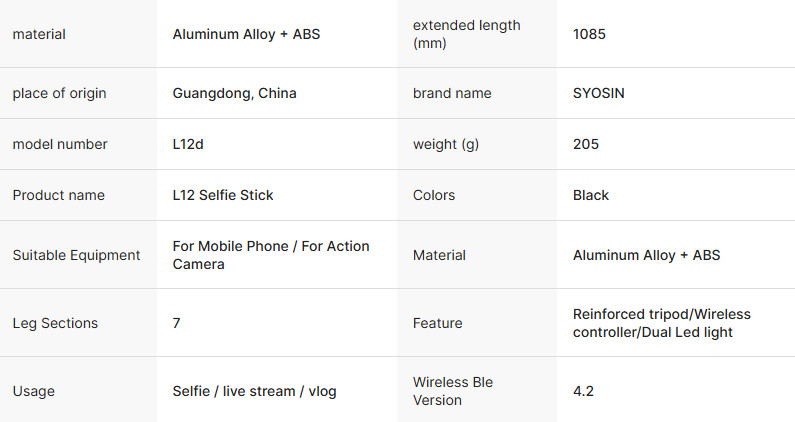
Task: Select the 'place of origin' label
Action: [59, 93]
